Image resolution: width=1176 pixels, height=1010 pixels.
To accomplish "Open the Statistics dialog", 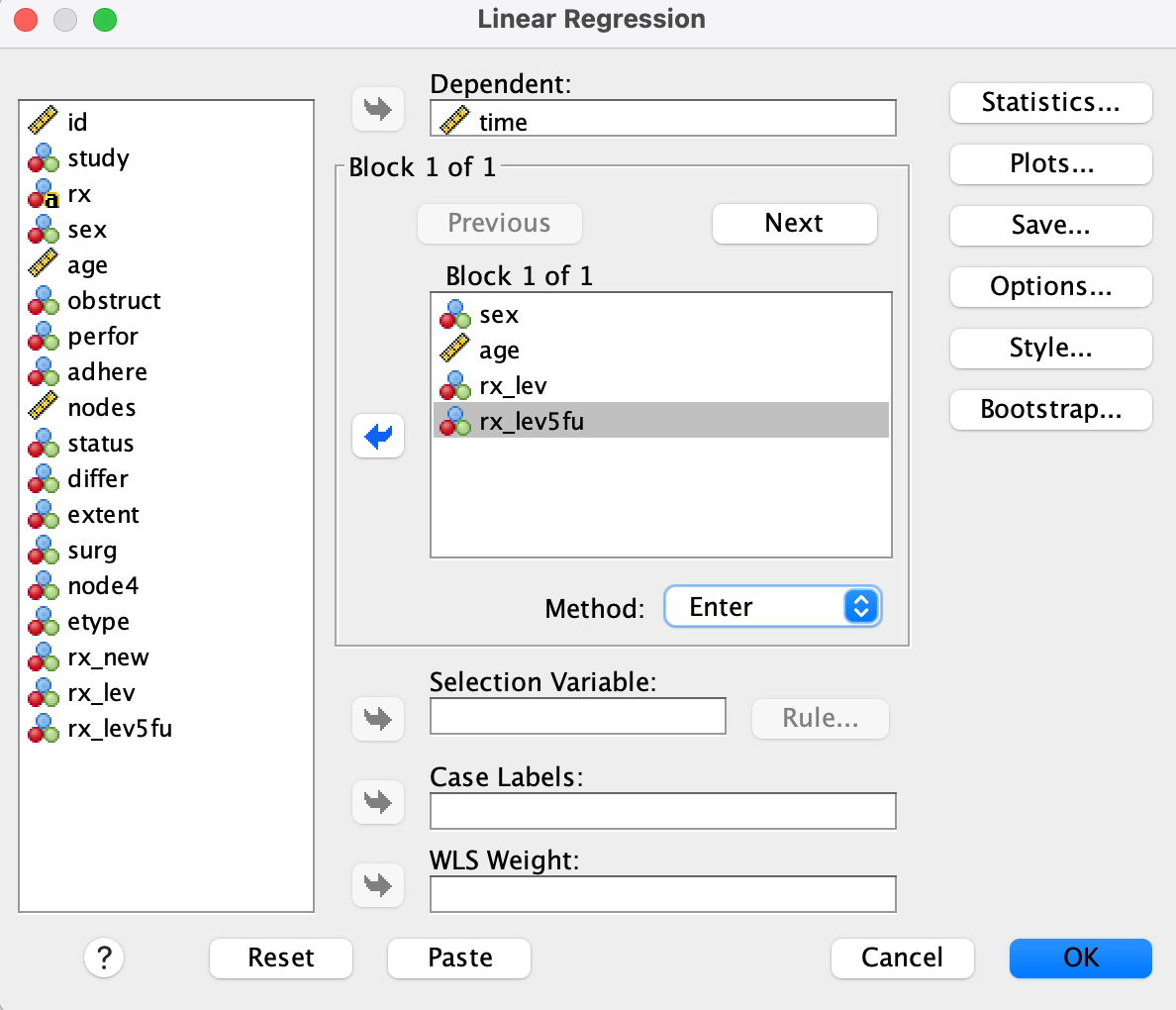I will [1050, 103].
